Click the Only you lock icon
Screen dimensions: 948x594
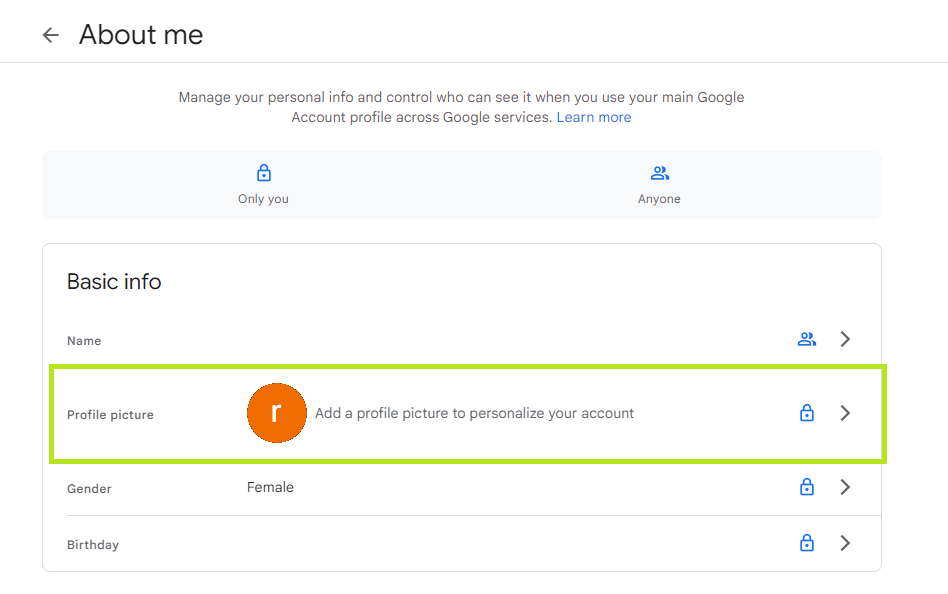[264, 173]
